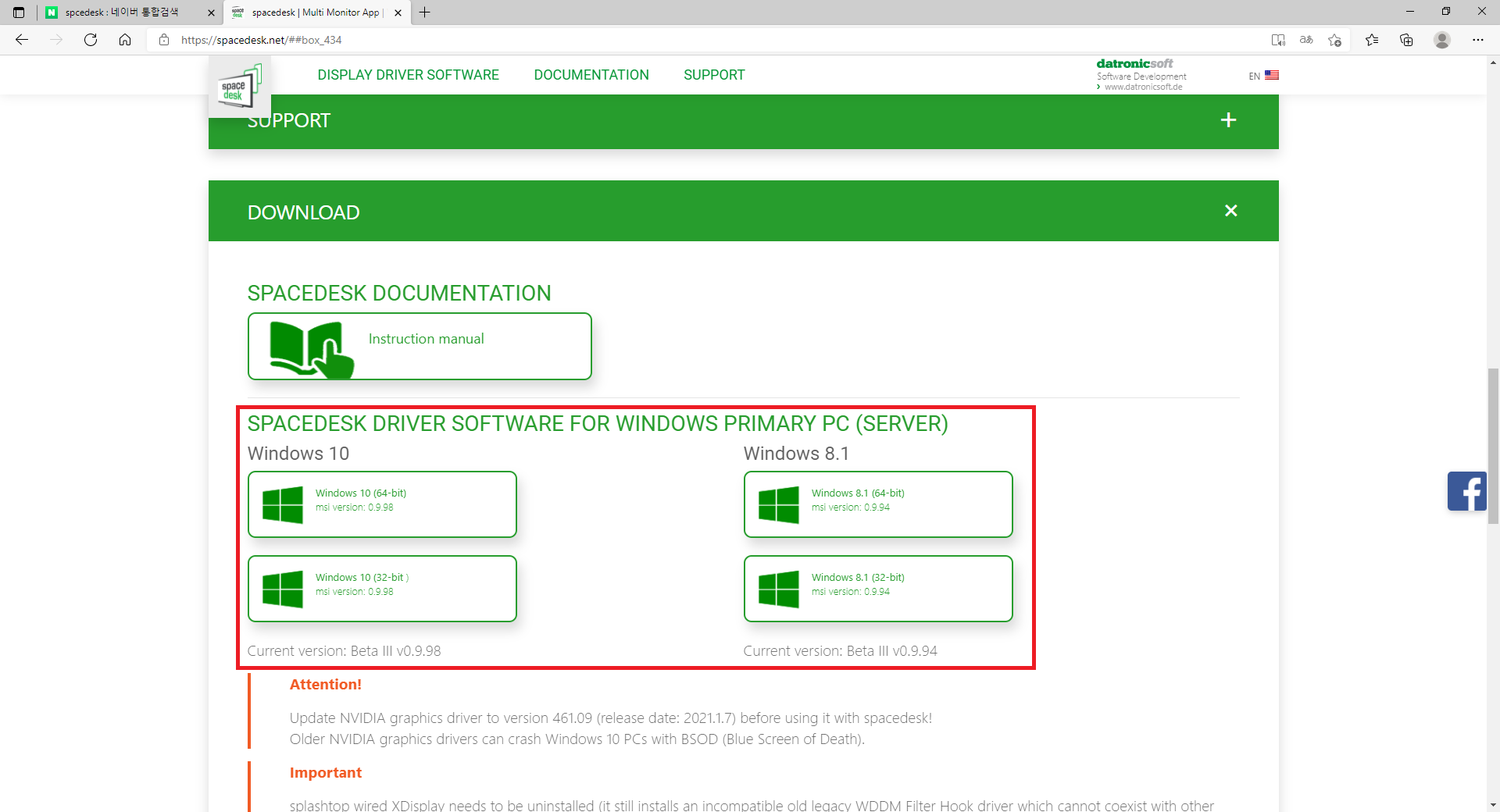Click 'Current version: Beta III v0.9.94' text
1500x812 pixels.
pos(840,651)
